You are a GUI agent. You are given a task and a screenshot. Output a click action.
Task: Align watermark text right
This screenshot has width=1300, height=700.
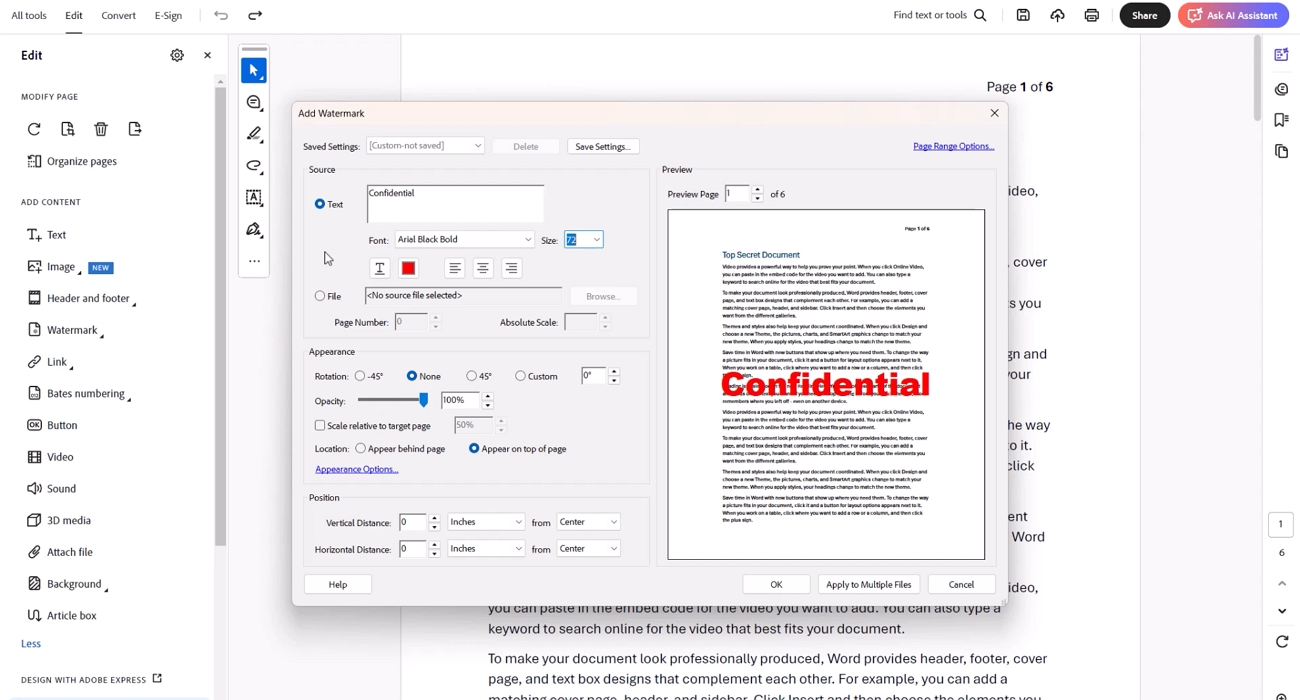(x=511, y=268)
